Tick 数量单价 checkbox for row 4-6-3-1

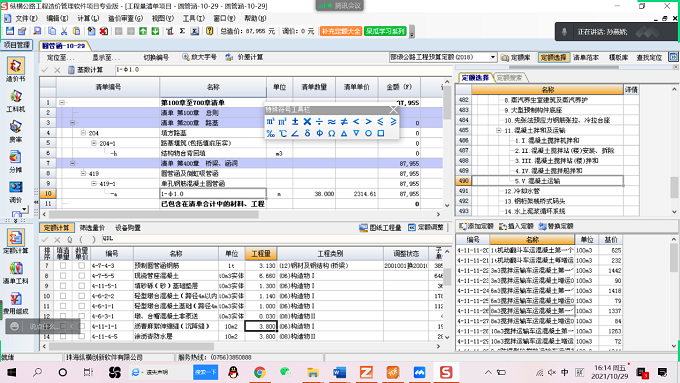pyautogui.click(x=82, y=316)
